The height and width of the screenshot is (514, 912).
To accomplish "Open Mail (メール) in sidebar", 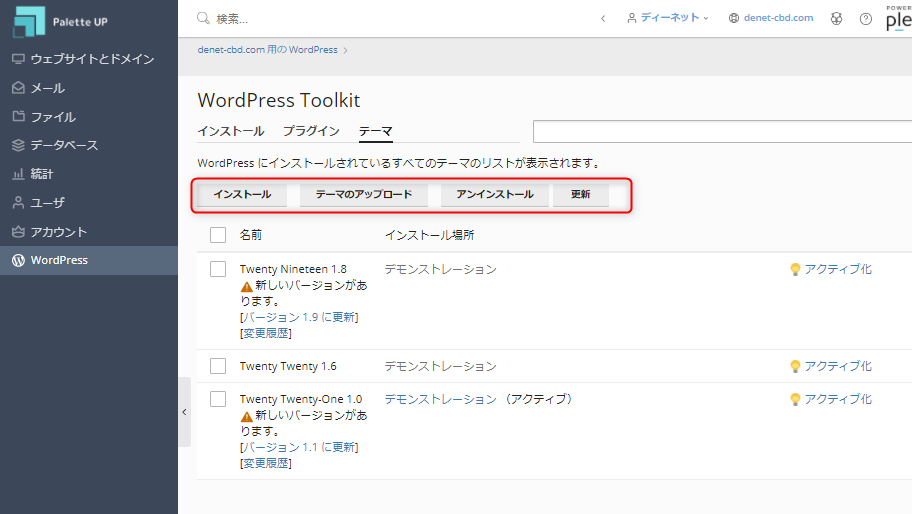I will pos(89,88).
